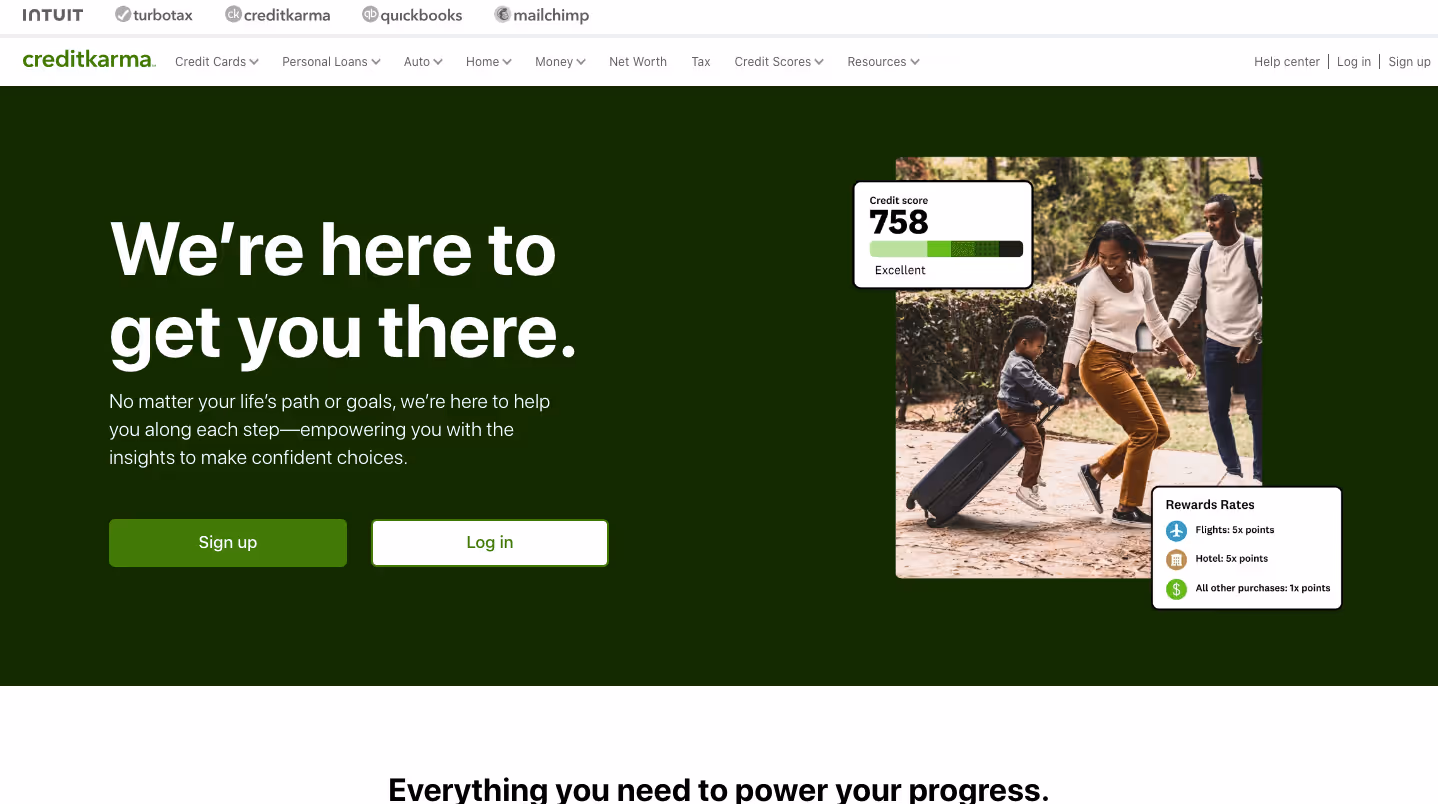
Task: Expand the Credit Scores dropdown menu
Action: pos(779,62)
